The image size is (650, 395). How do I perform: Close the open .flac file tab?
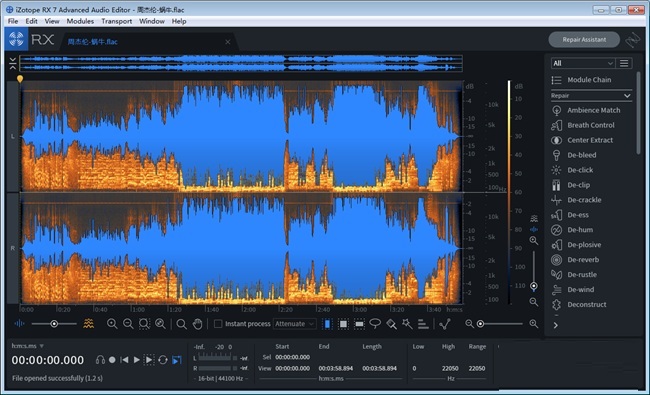[x=228, y=42]
